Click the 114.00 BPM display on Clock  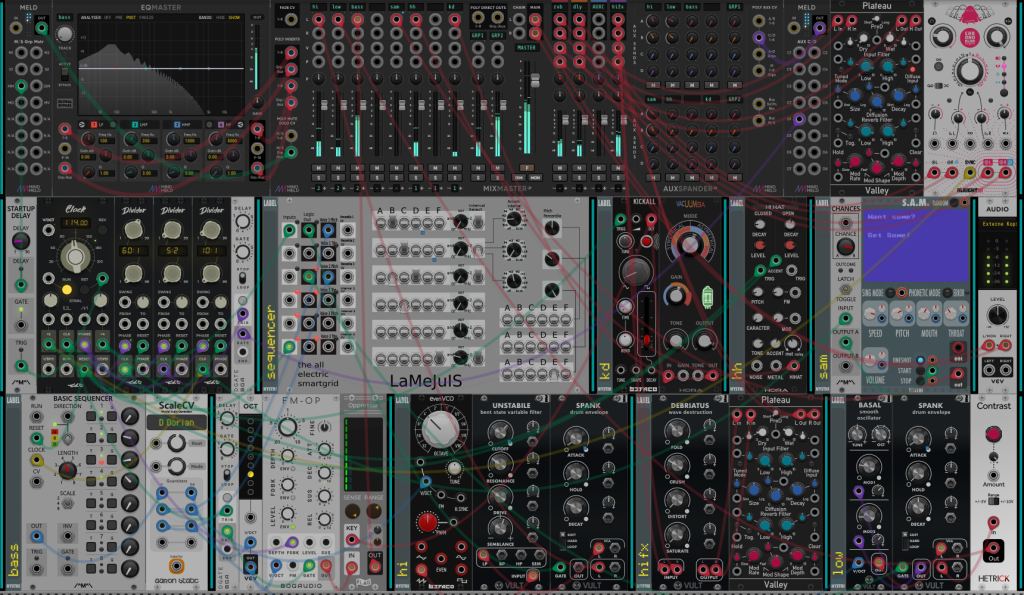click(x=75, y=223)
